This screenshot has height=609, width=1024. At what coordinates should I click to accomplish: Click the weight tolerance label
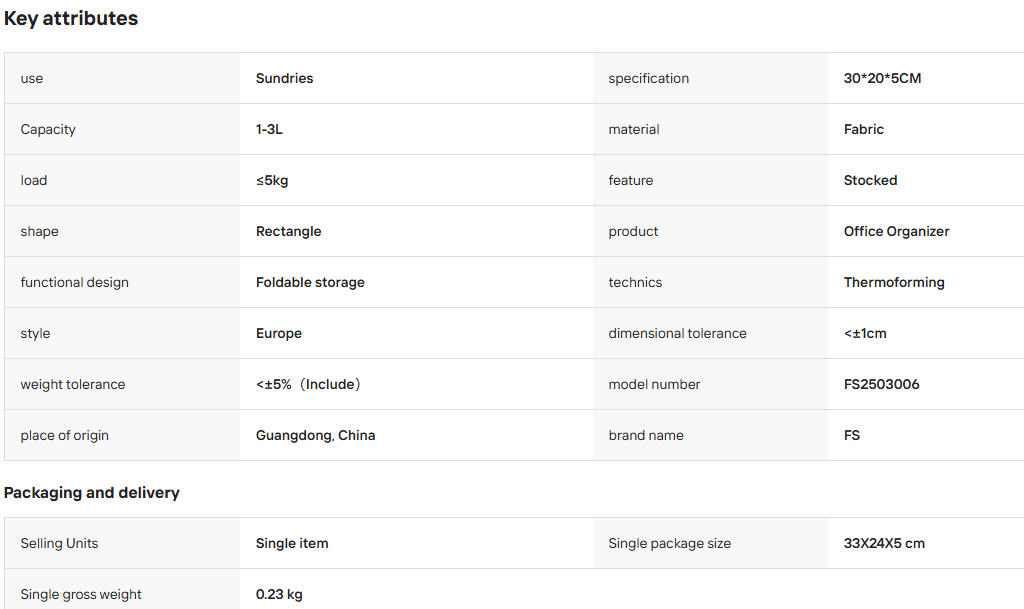tap(72, 384)
